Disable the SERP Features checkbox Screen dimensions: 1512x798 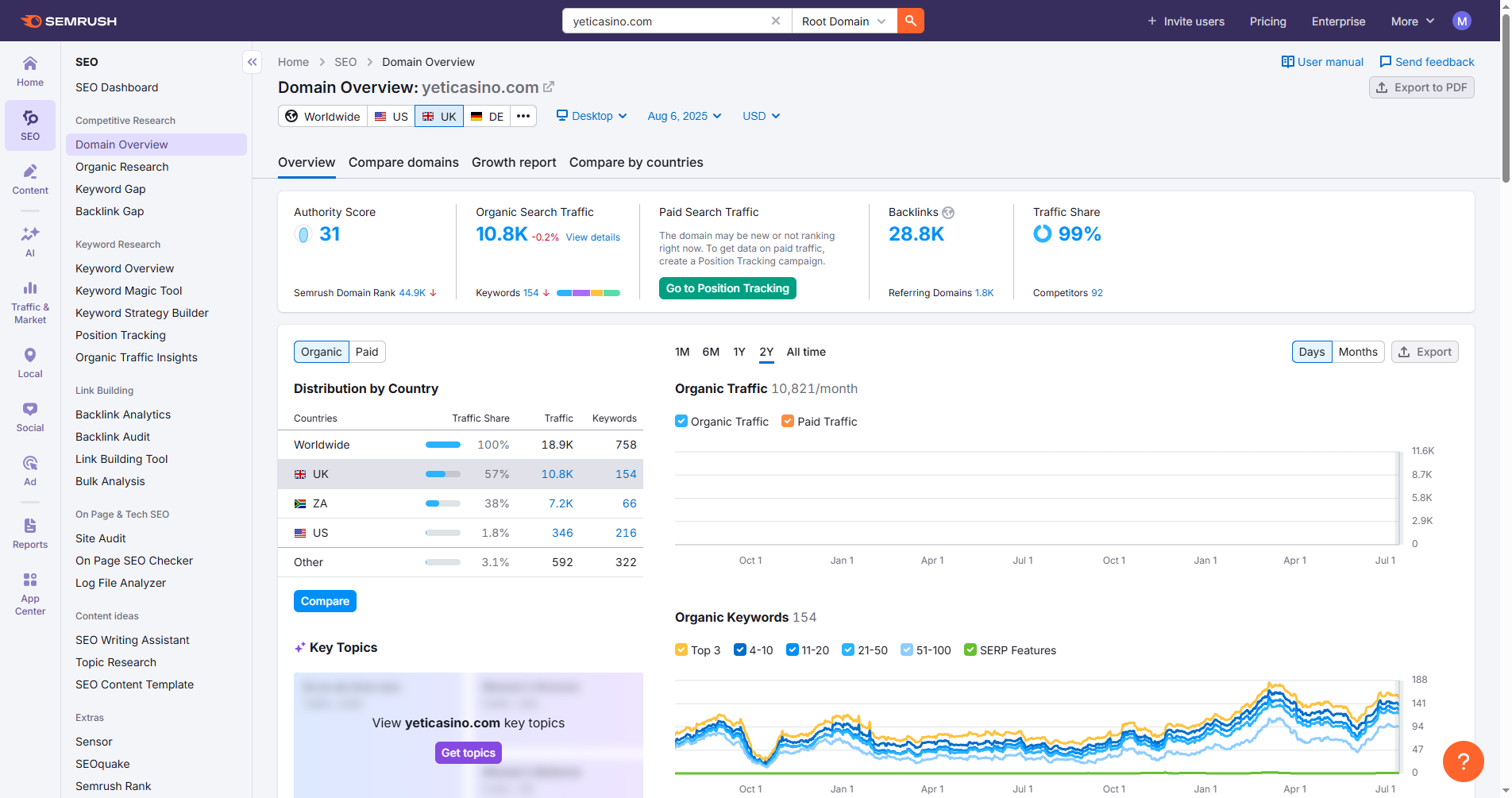(970, 650)
